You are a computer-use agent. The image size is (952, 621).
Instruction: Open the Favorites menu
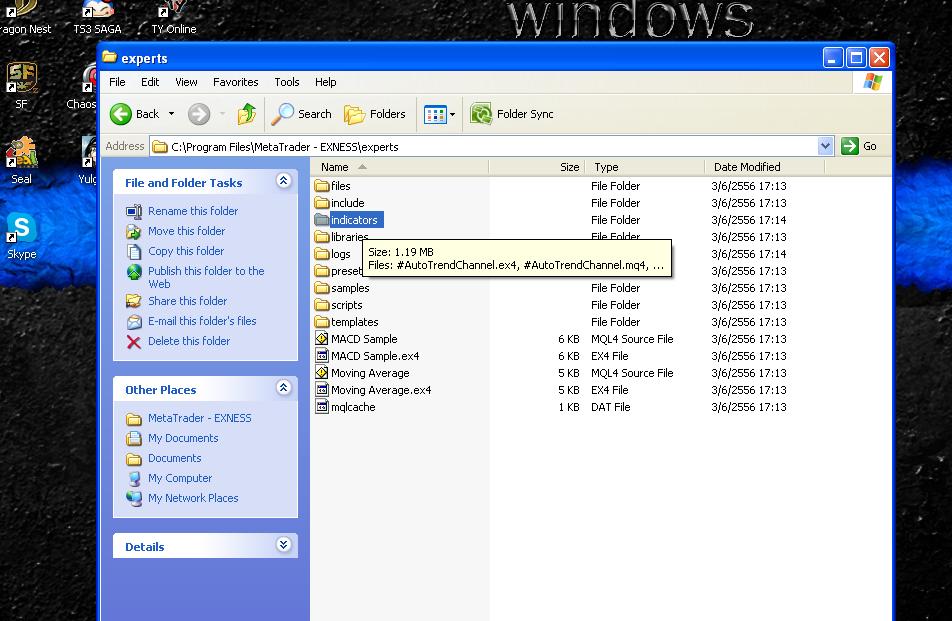pyautogui.click(x=236, y=82)
